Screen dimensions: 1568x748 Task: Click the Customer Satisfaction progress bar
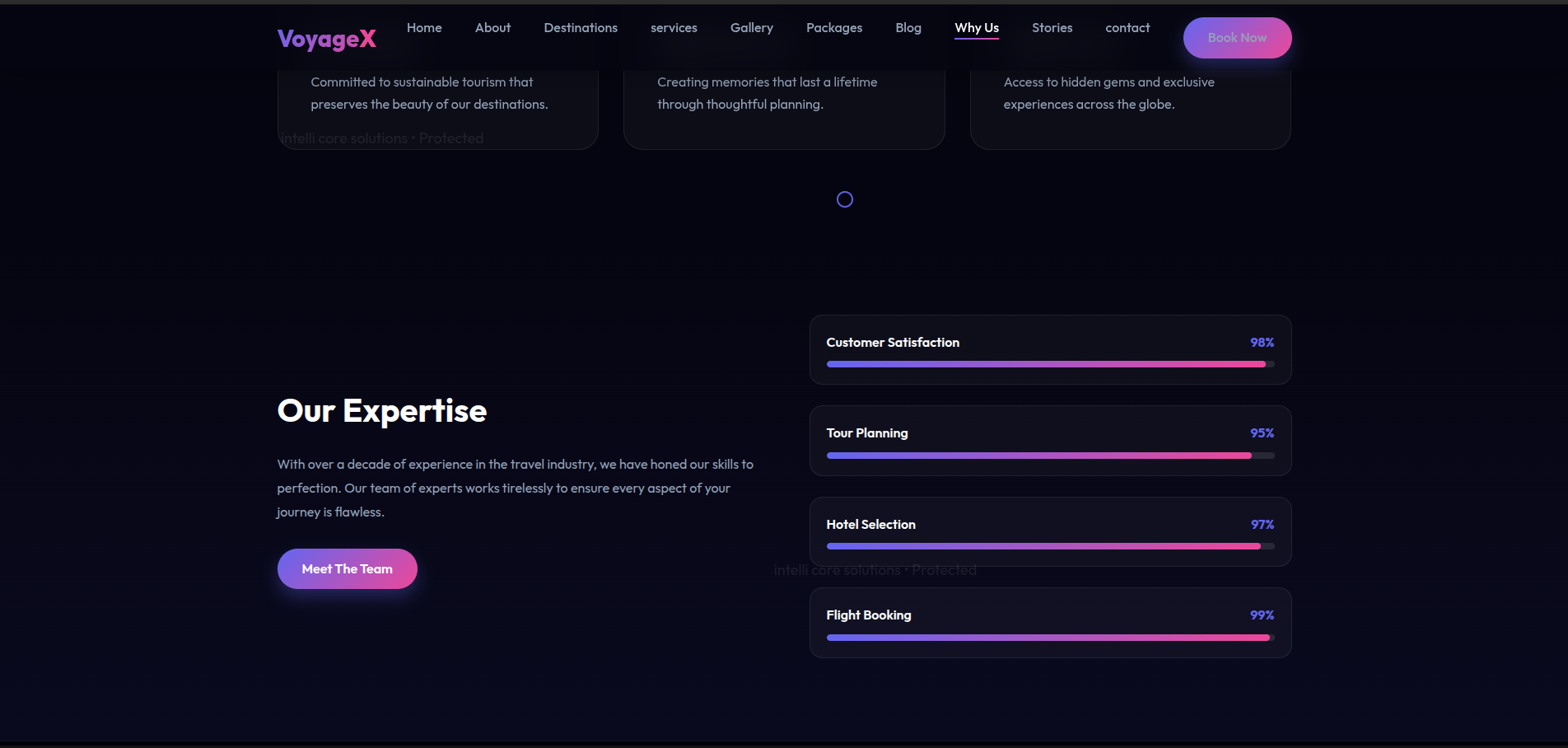[1050, 364]
